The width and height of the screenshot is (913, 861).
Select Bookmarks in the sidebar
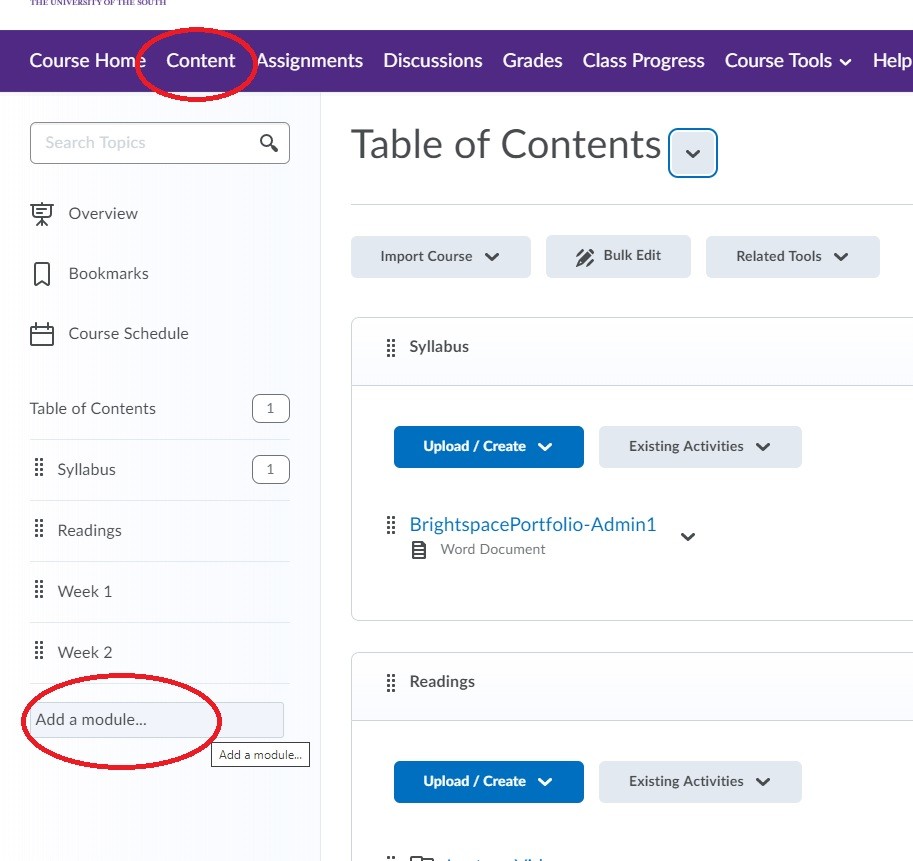click(108, 274)
